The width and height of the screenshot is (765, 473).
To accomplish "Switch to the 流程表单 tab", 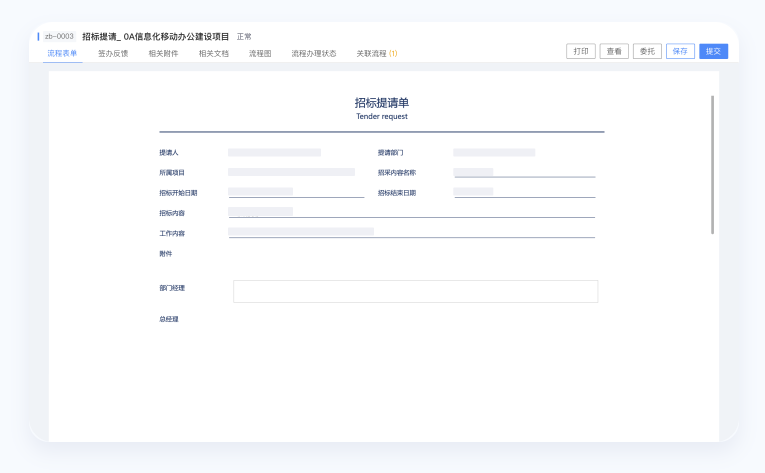I will click(x=62, y=53).
